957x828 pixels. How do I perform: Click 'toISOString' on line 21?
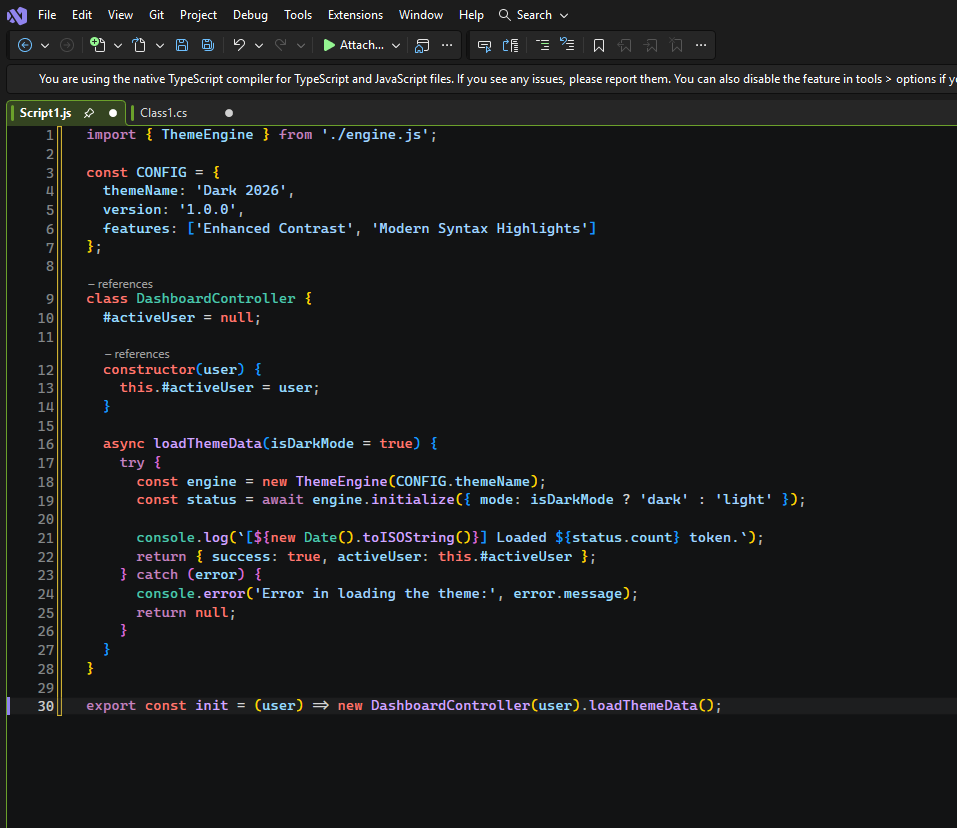(x=408, y=538)
